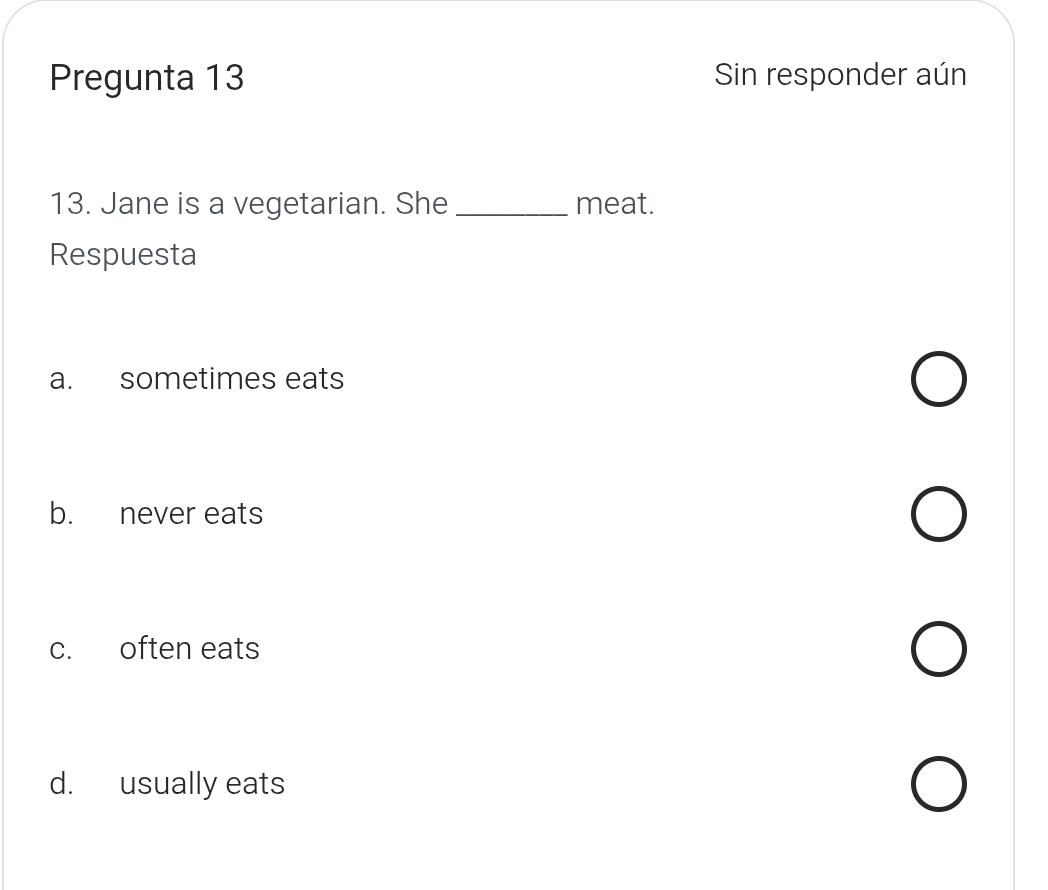The image size is (1048, 890).
Task: Click the 'often eats' answer text
Action: tap(189, 649)
